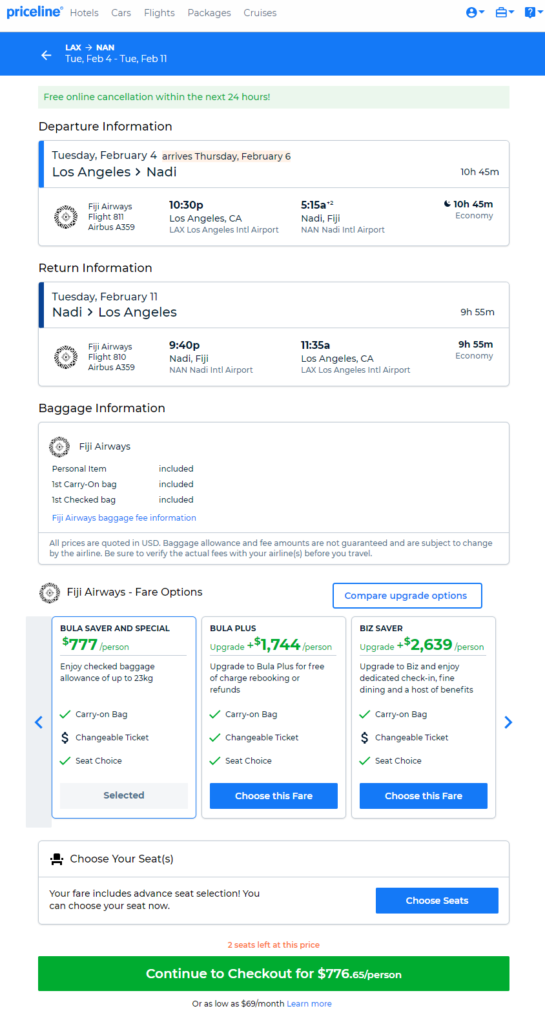Image resolution: width=545 pixels, height=1024 pixels.
Task: Click the back arrow in blue header
Action: point(46,56)
